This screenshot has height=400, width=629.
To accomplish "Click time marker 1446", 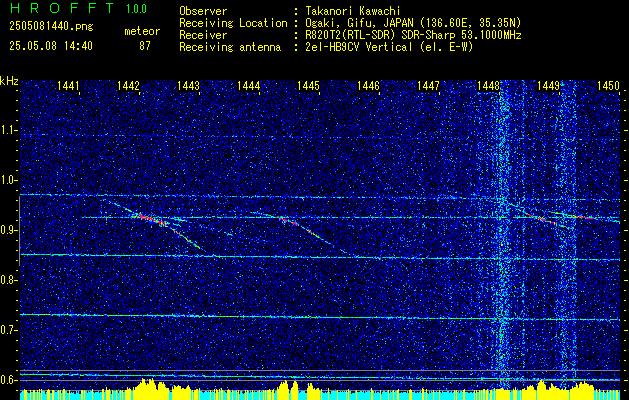I will click(x=368, y=85).
